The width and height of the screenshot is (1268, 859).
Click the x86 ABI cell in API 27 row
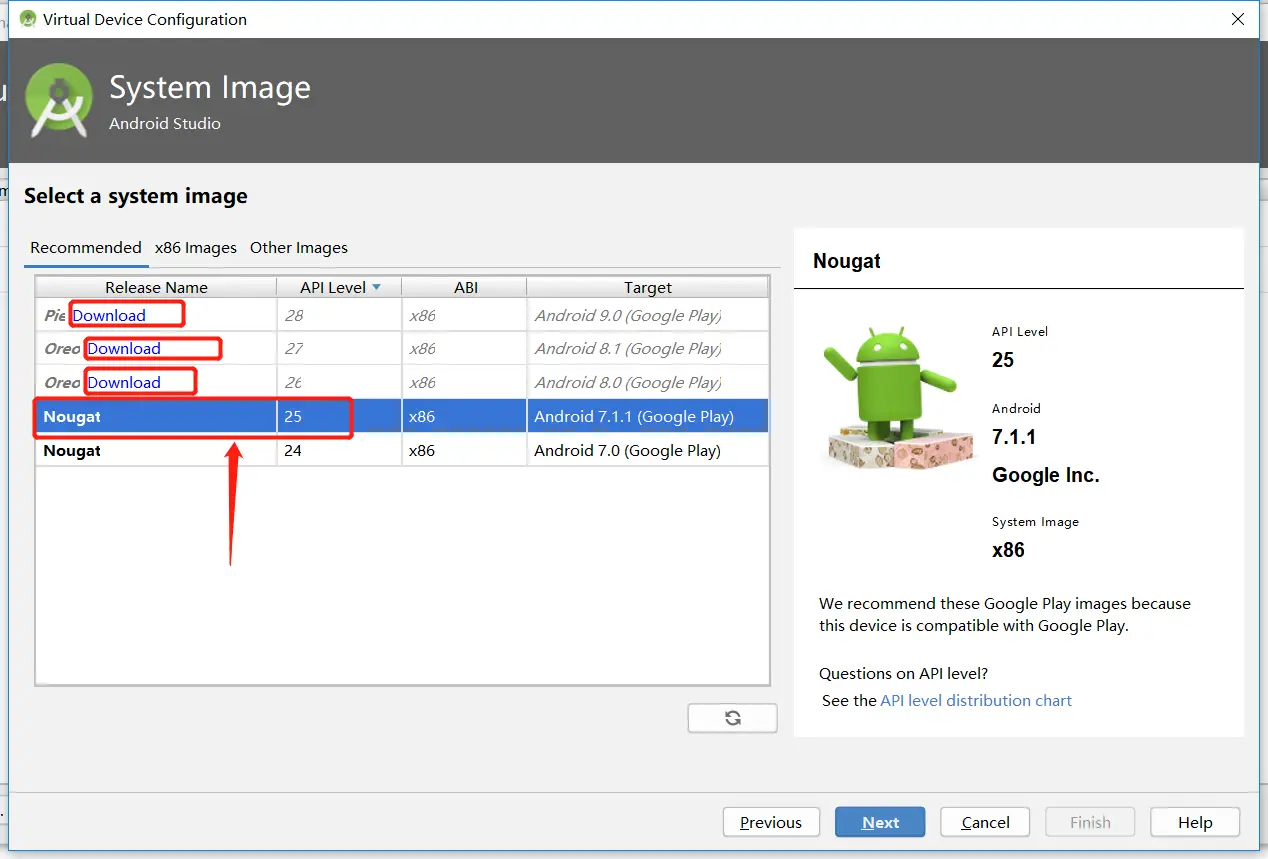(465, 348)
